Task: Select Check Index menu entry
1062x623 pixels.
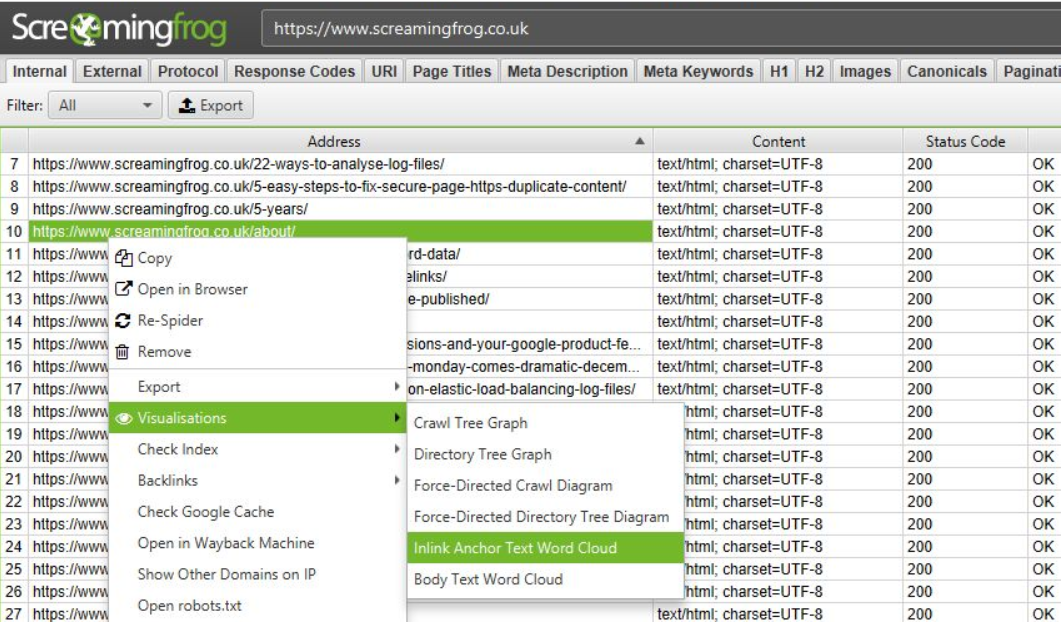Action: 257,449
